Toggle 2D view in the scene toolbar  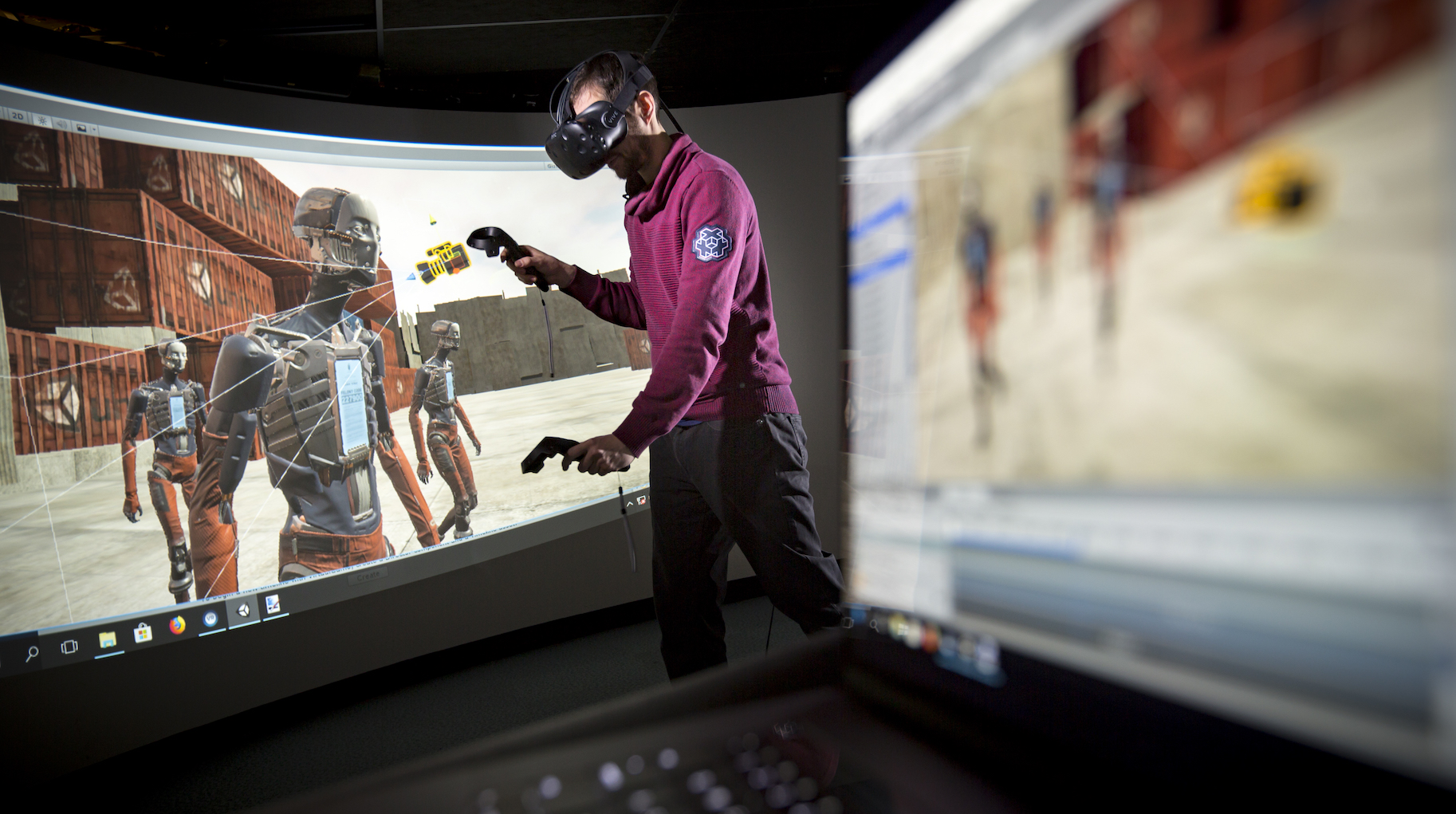[18, 116]
